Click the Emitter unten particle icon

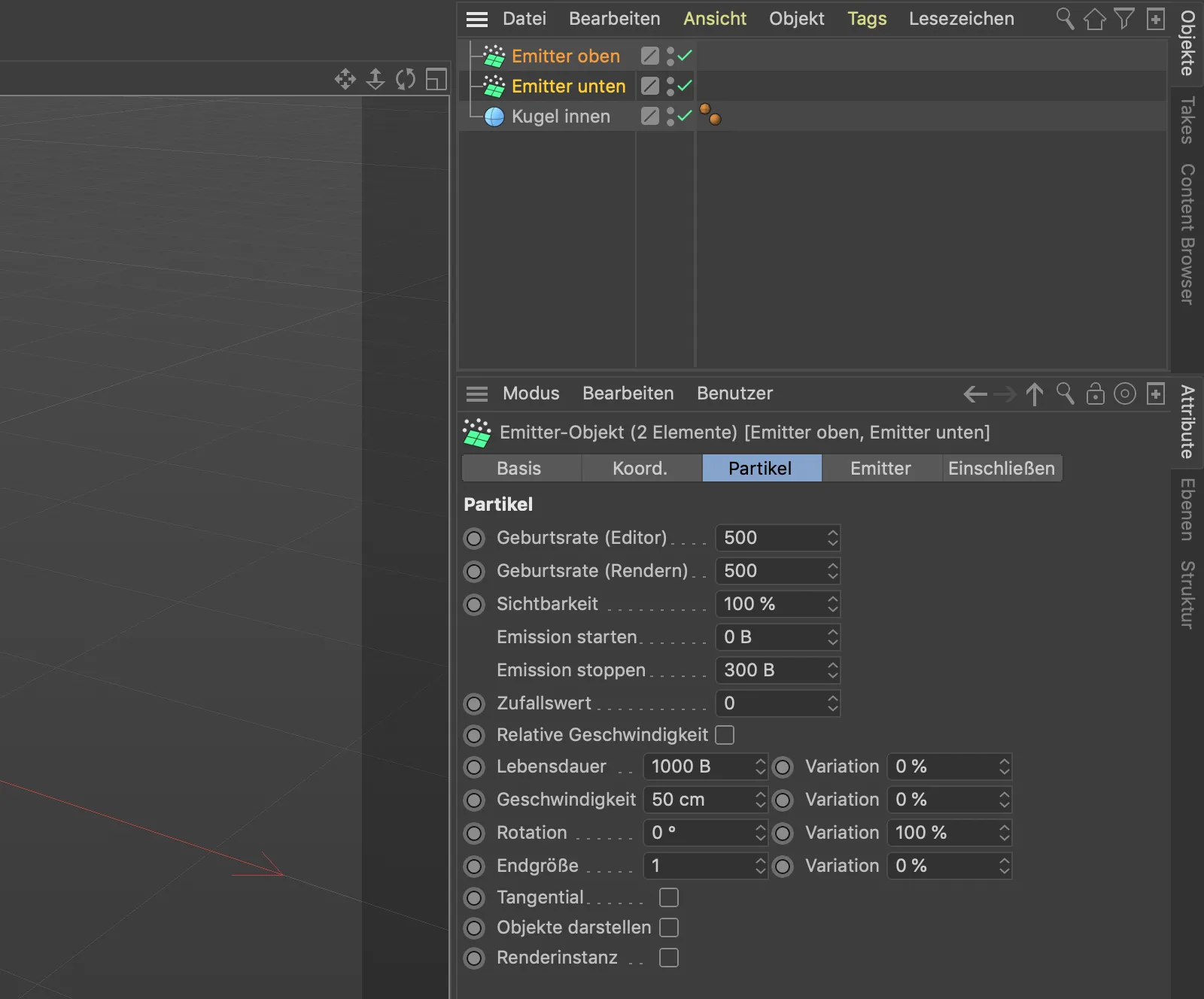[x=494, y=87]
